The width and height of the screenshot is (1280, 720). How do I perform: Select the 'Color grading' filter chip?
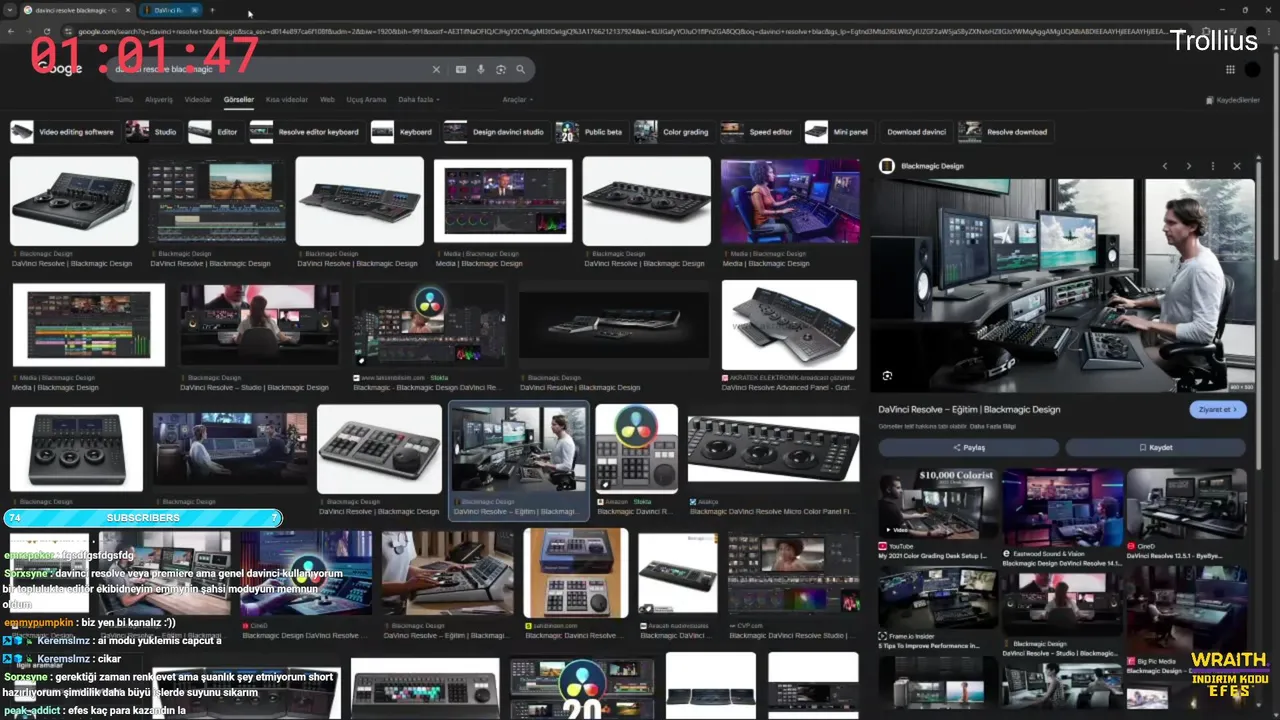673,132
